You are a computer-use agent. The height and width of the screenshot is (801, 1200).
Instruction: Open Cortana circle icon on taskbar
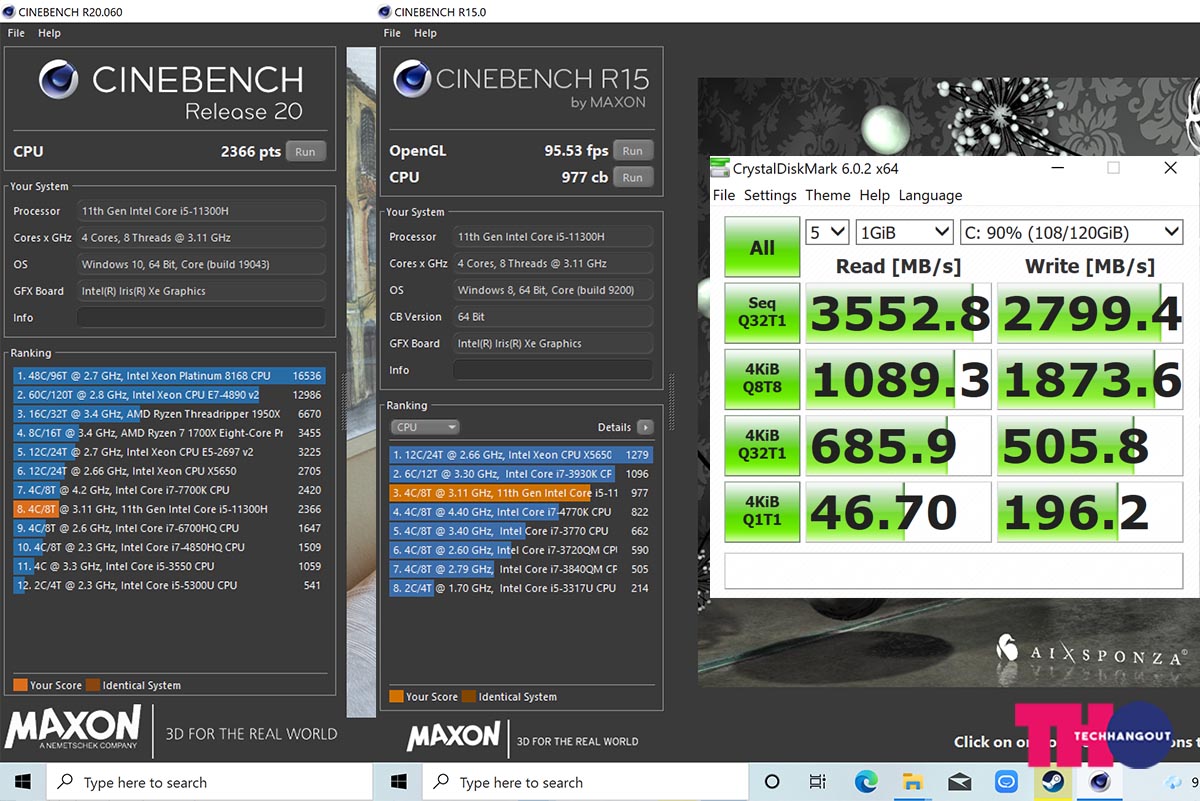coord(771,782)
